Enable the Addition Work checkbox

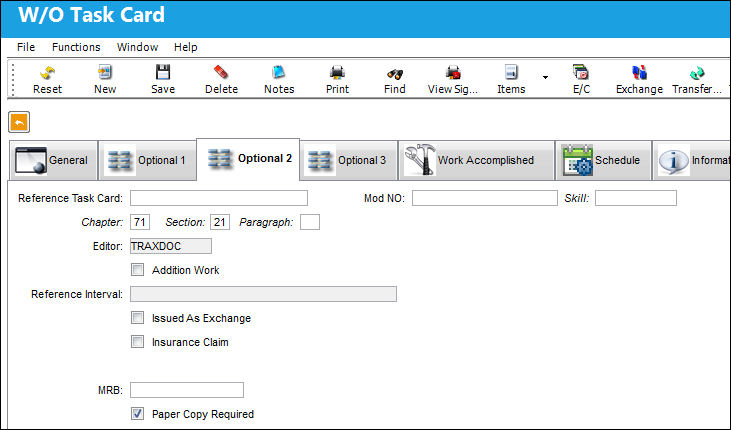pos(138,270)
